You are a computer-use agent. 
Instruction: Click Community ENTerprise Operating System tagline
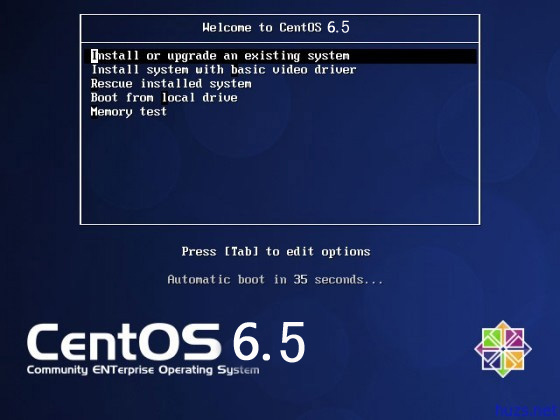[x=143, y=370]
